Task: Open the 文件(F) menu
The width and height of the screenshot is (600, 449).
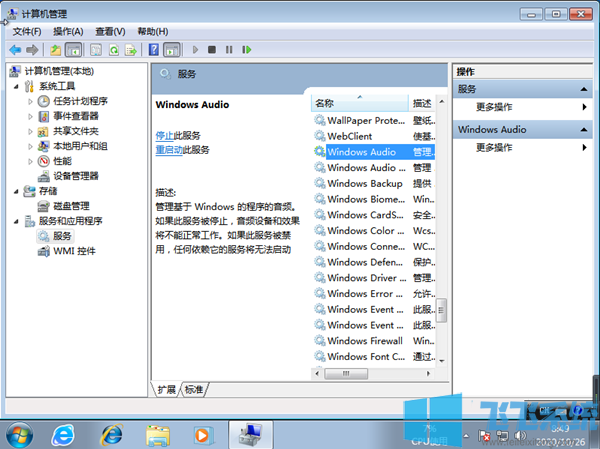Action: point(27,31)
